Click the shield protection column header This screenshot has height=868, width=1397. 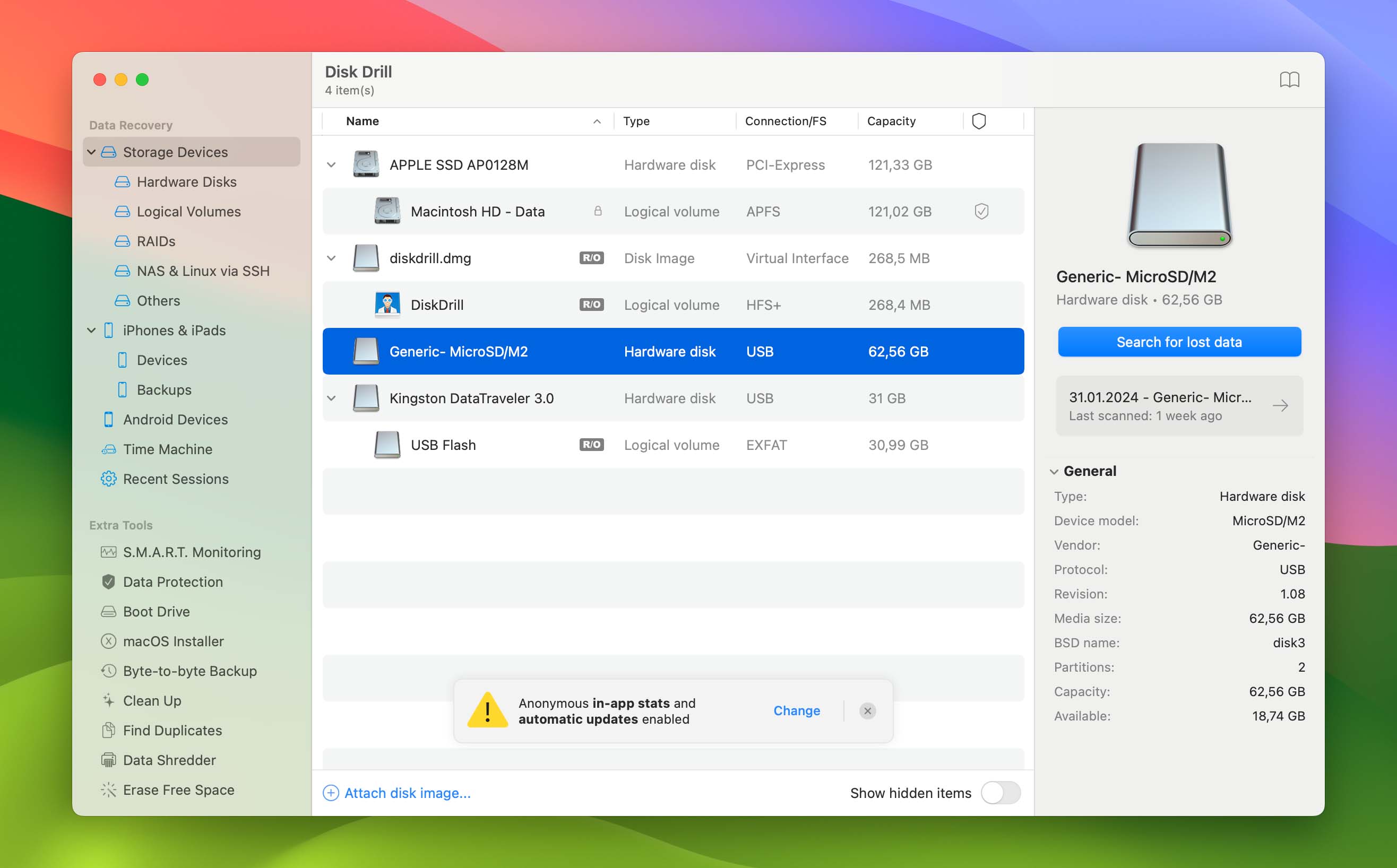click(x=978, y=121)
